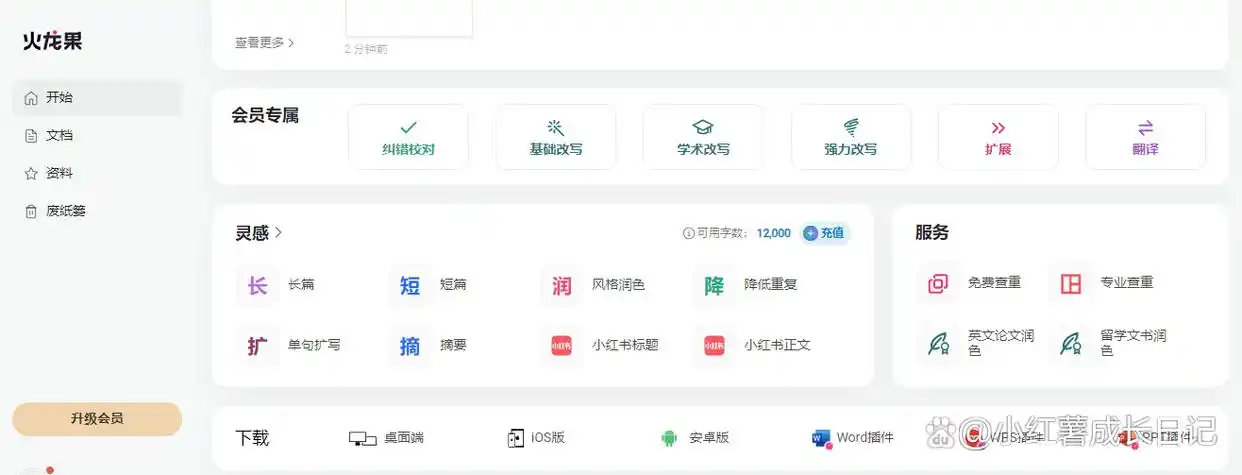Image resolution: width=1242 pixels, height=475 pixels.
Task: Click the 充值 recharge button
Action: click(x=825, y=233)
